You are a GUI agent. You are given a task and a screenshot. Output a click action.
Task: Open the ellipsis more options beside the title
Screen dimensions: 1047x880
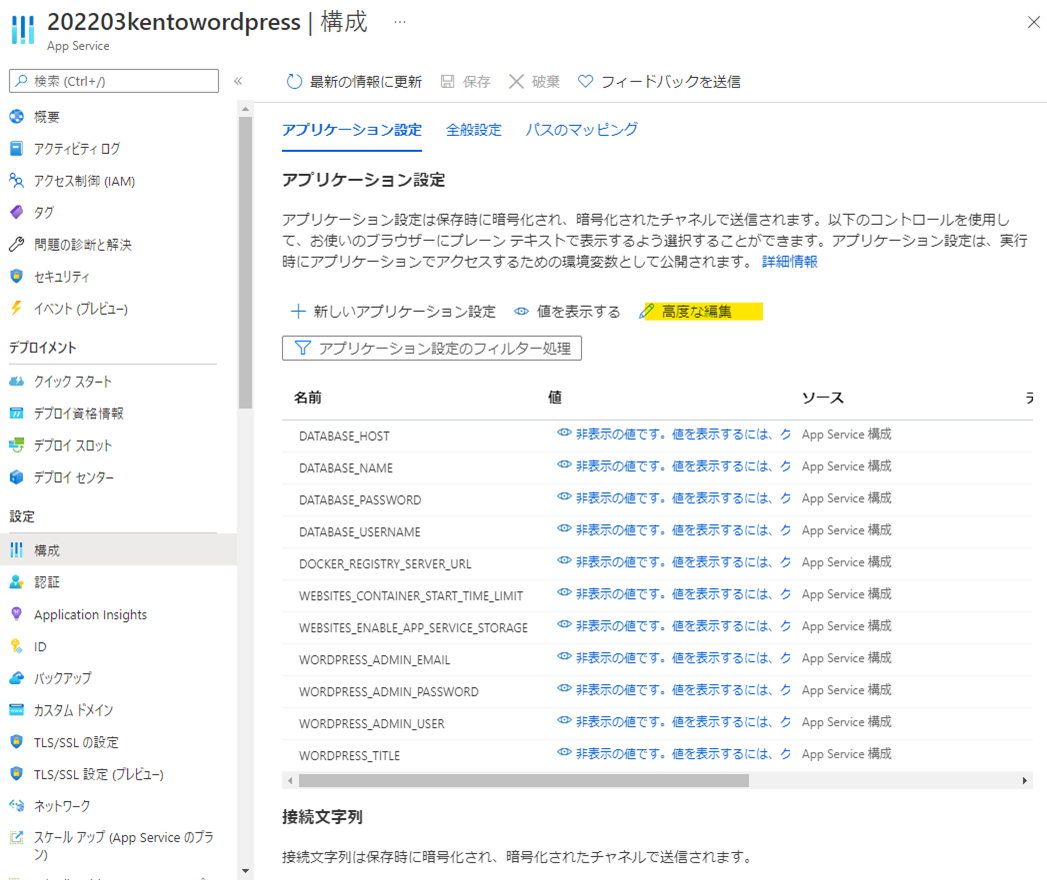tap(400, 22)
